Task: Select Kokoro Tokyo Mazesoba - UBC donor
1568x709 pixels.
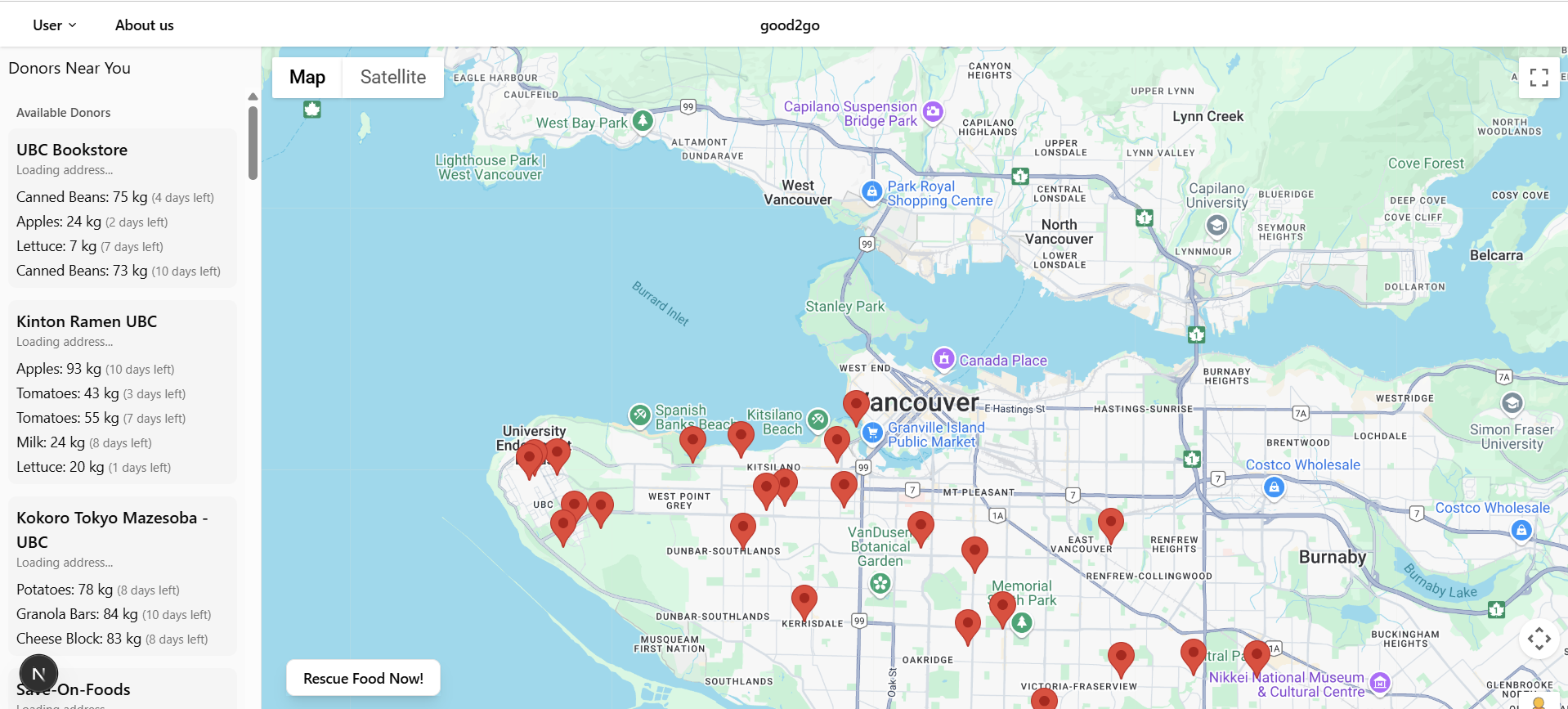Action: point(112,530)
